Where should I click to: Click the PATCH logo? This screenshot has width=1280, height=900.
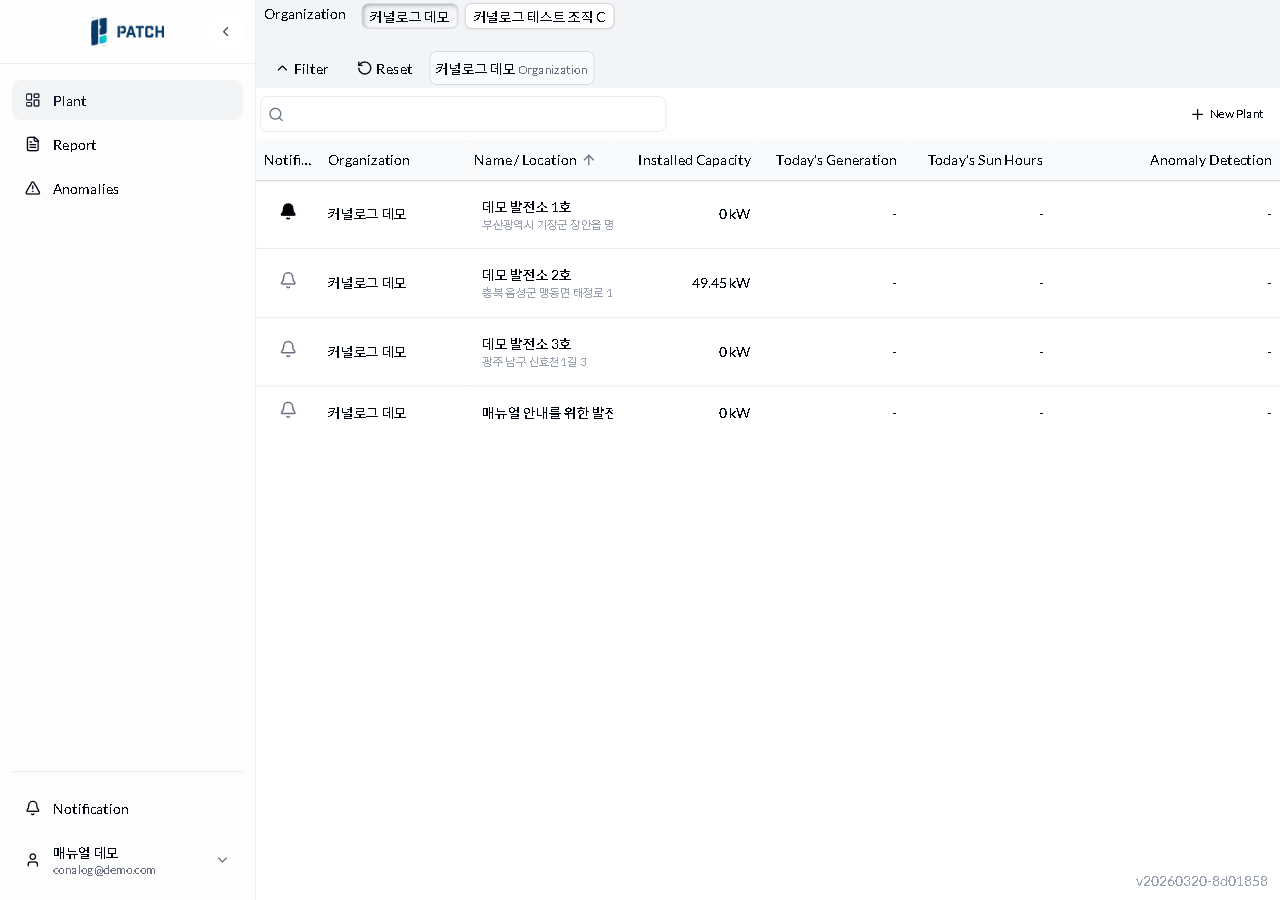click(127, 31)
